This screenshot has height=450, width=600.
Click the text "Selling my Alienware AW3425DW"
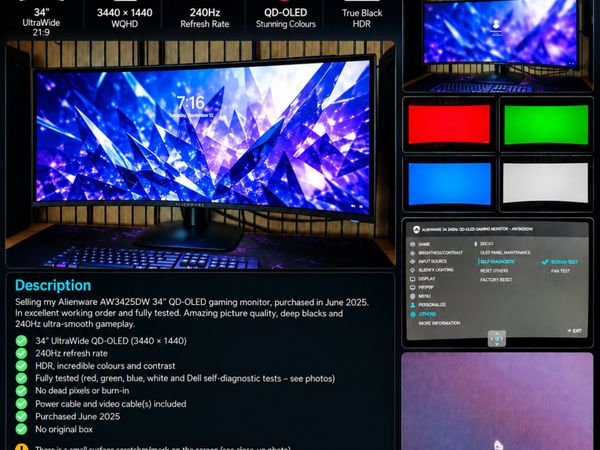pyautogui.click(x=82, y=302)
